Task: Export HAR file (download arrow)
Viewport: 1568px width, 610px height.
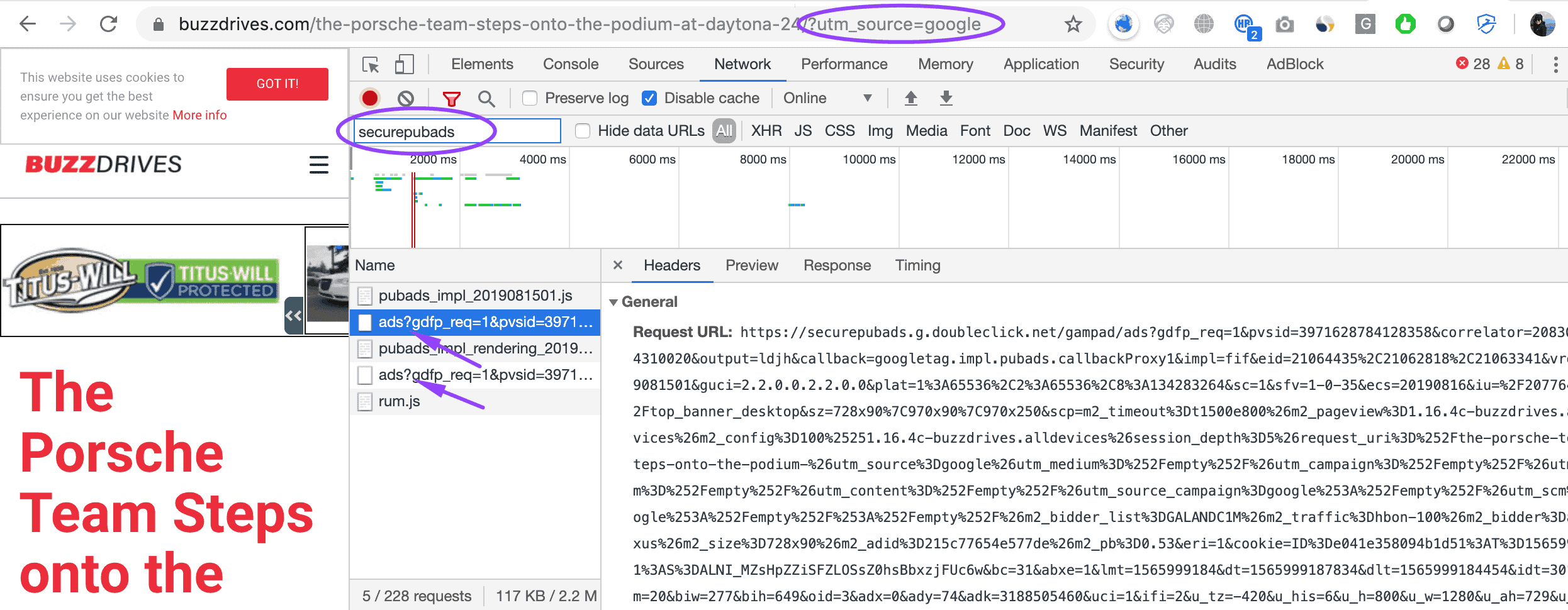Action: point(946,98)
